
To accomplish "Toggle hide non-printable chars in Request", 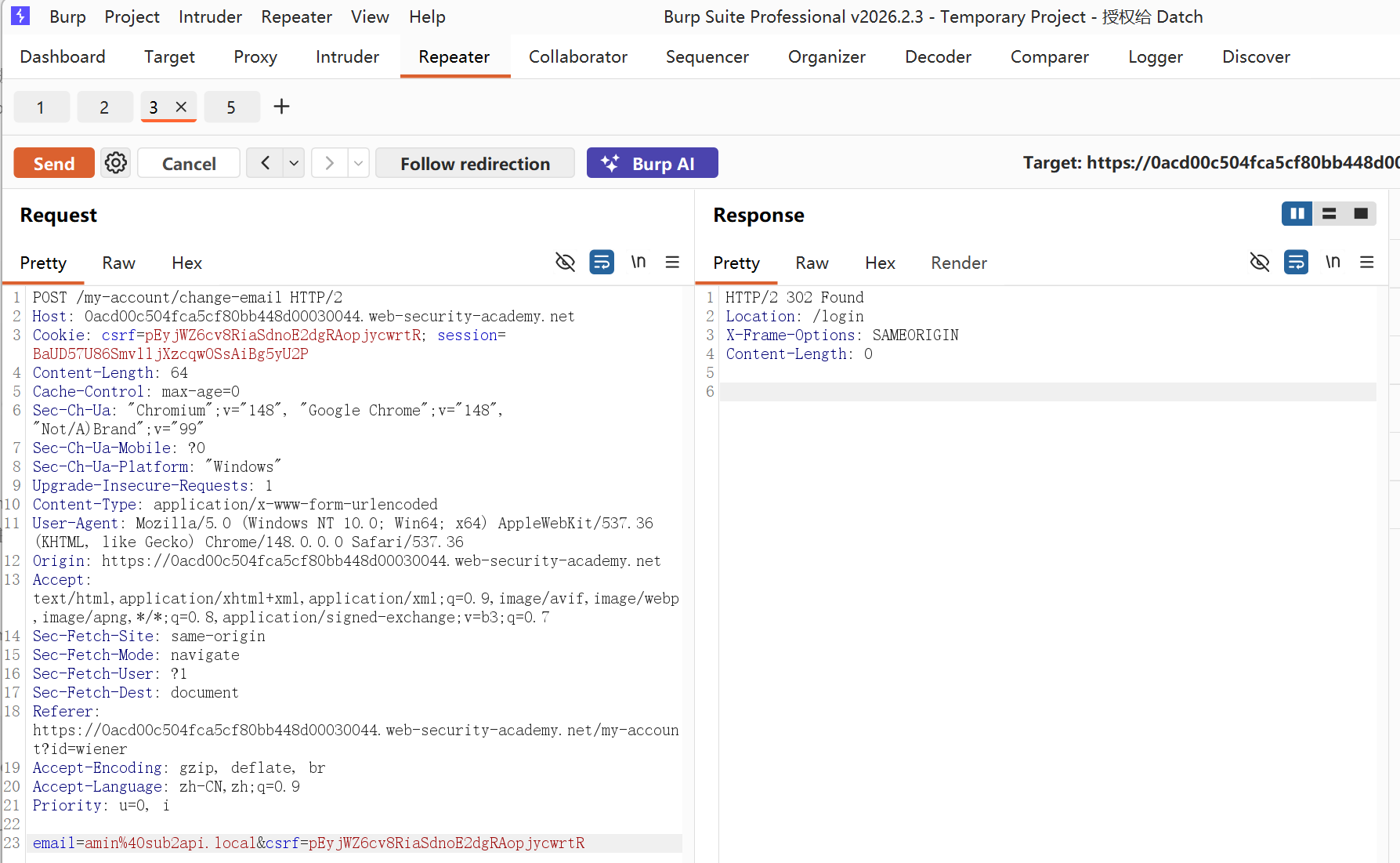I will (565, 262).
